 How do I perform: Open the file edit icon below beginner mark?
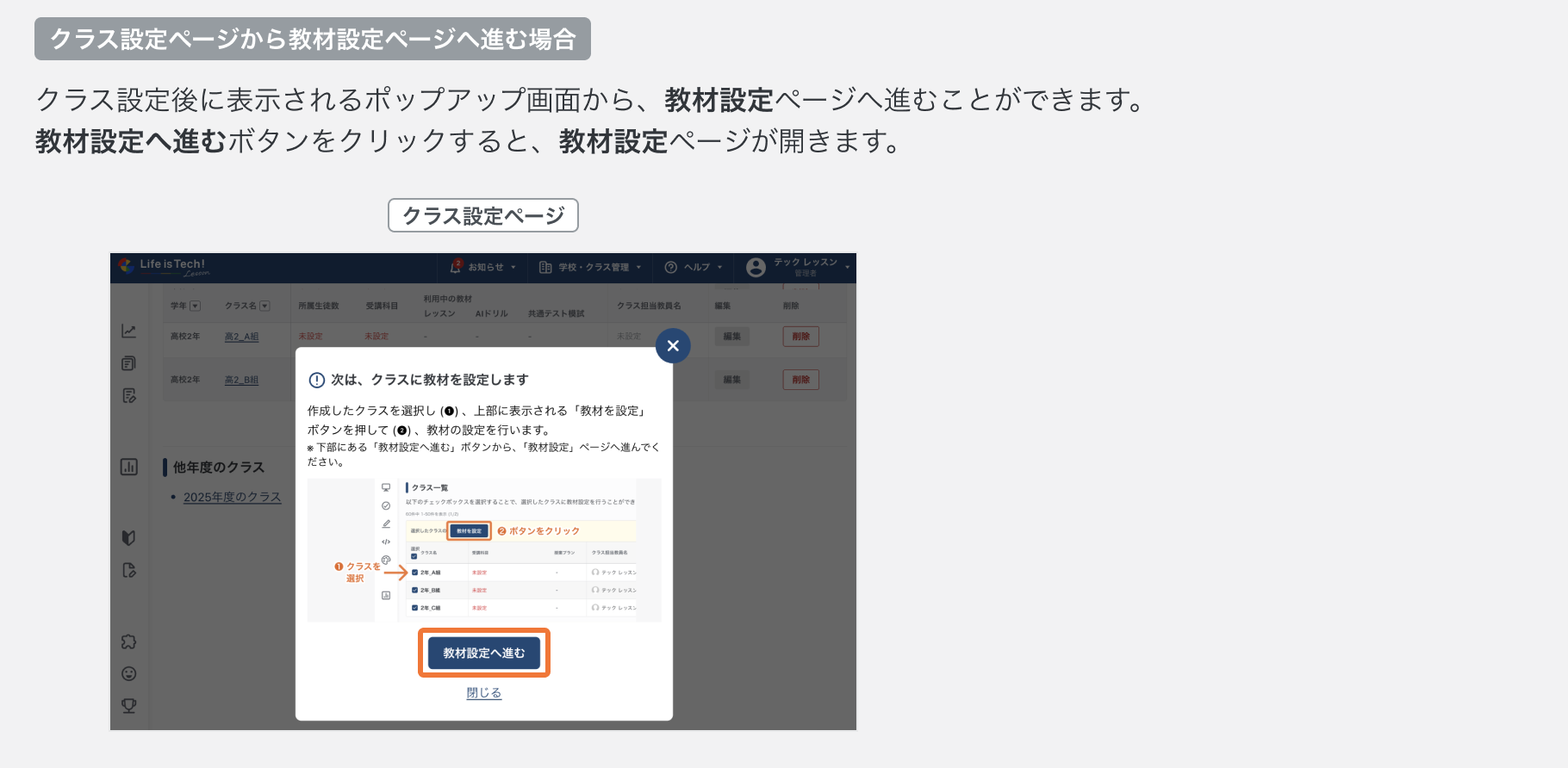click(x=129, y=570)
